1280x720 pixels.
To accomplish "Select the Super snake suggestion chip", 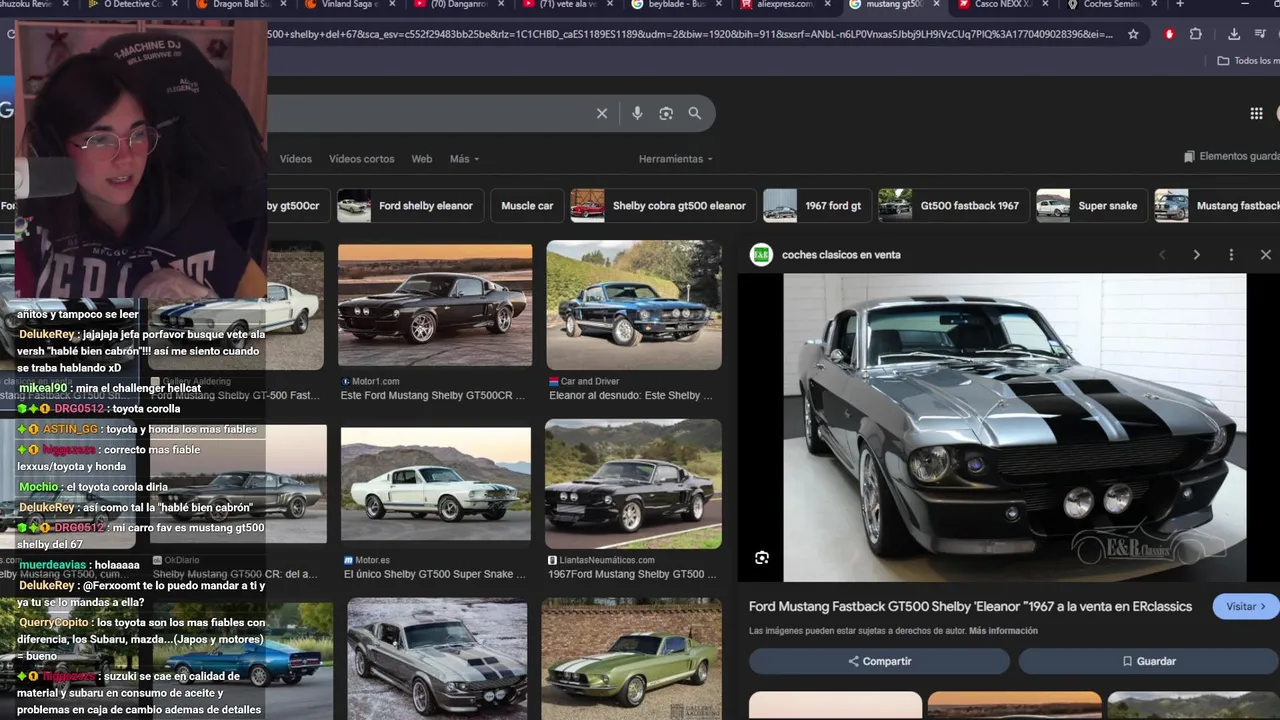I will 1092,206.
